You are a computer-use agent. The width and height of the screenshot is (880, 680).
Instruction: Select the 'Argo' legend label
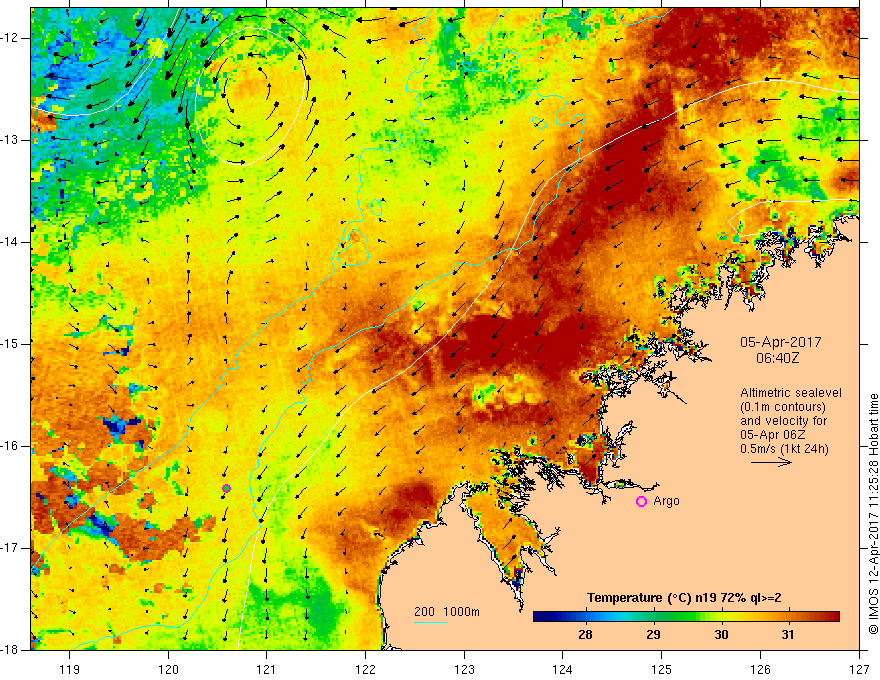tap(666, 501)
